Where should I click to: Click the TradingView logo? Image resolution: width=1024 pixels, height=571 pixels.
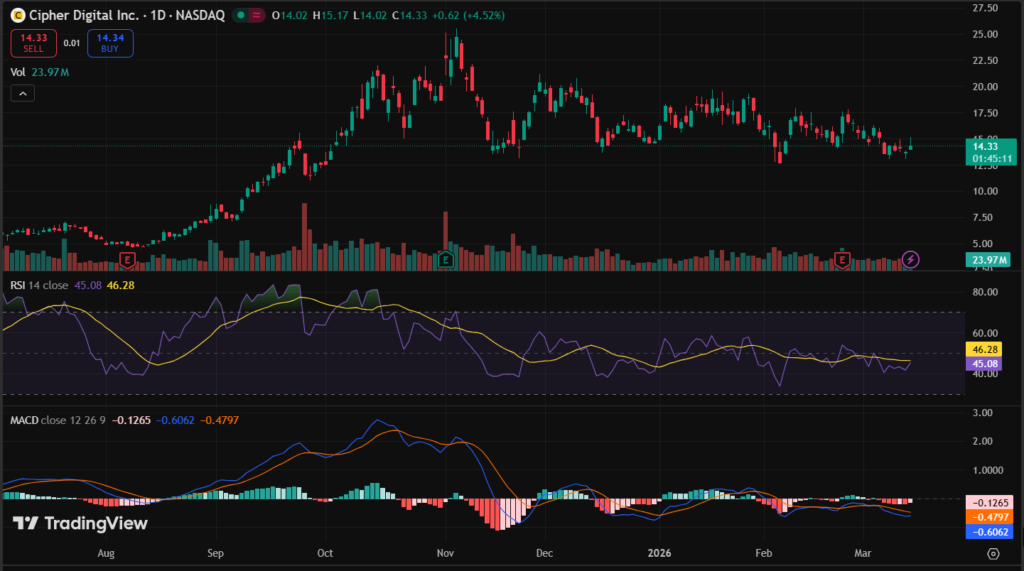[x=80, y=523]
